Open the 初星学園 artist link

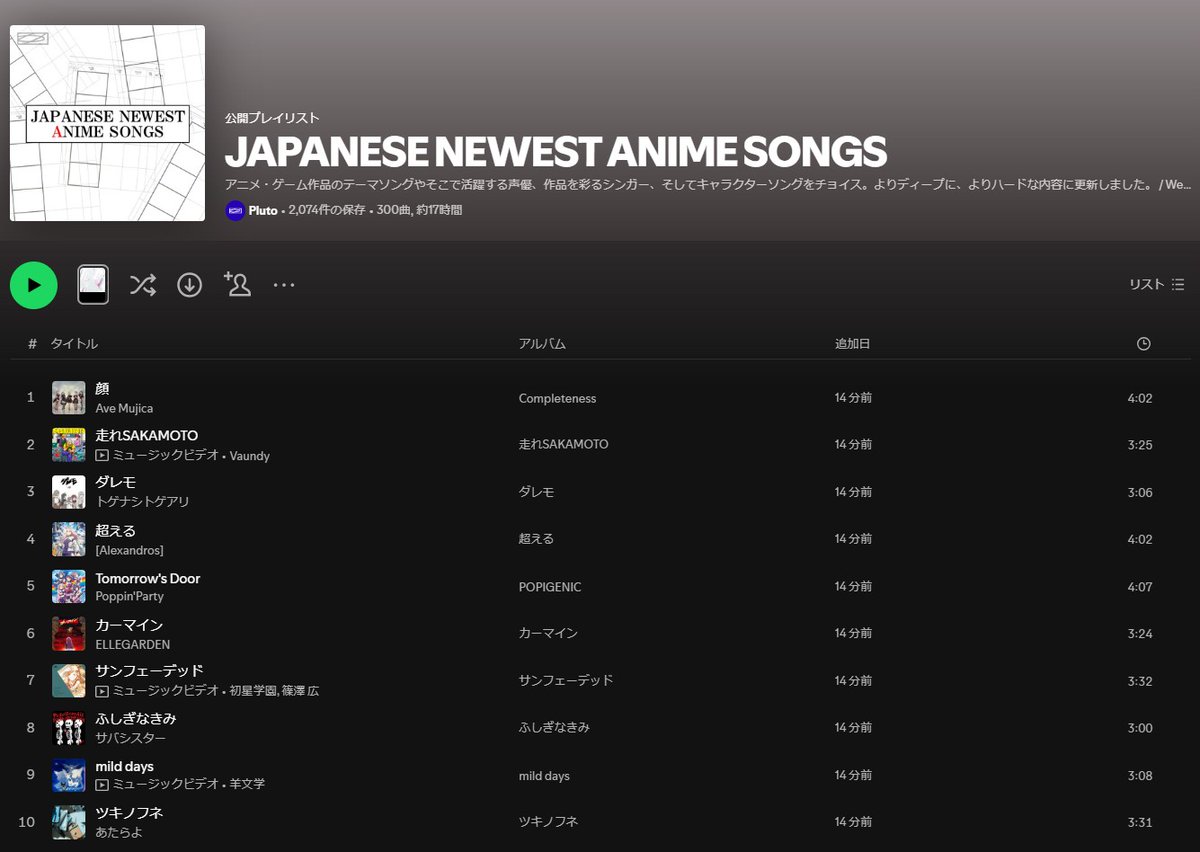pos(253,691)
